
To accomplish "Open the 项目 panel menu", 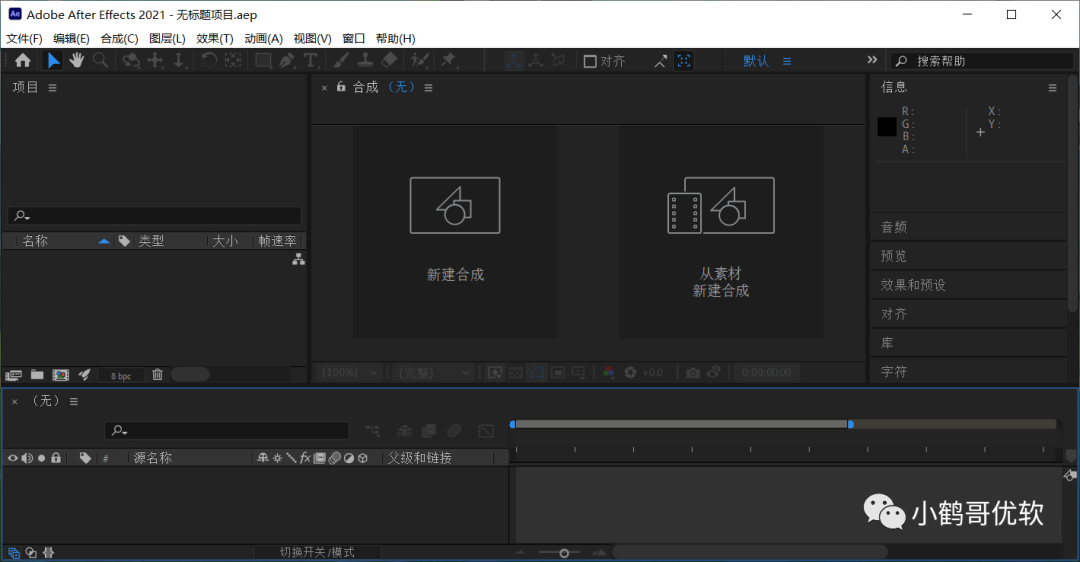I will 52,87.
